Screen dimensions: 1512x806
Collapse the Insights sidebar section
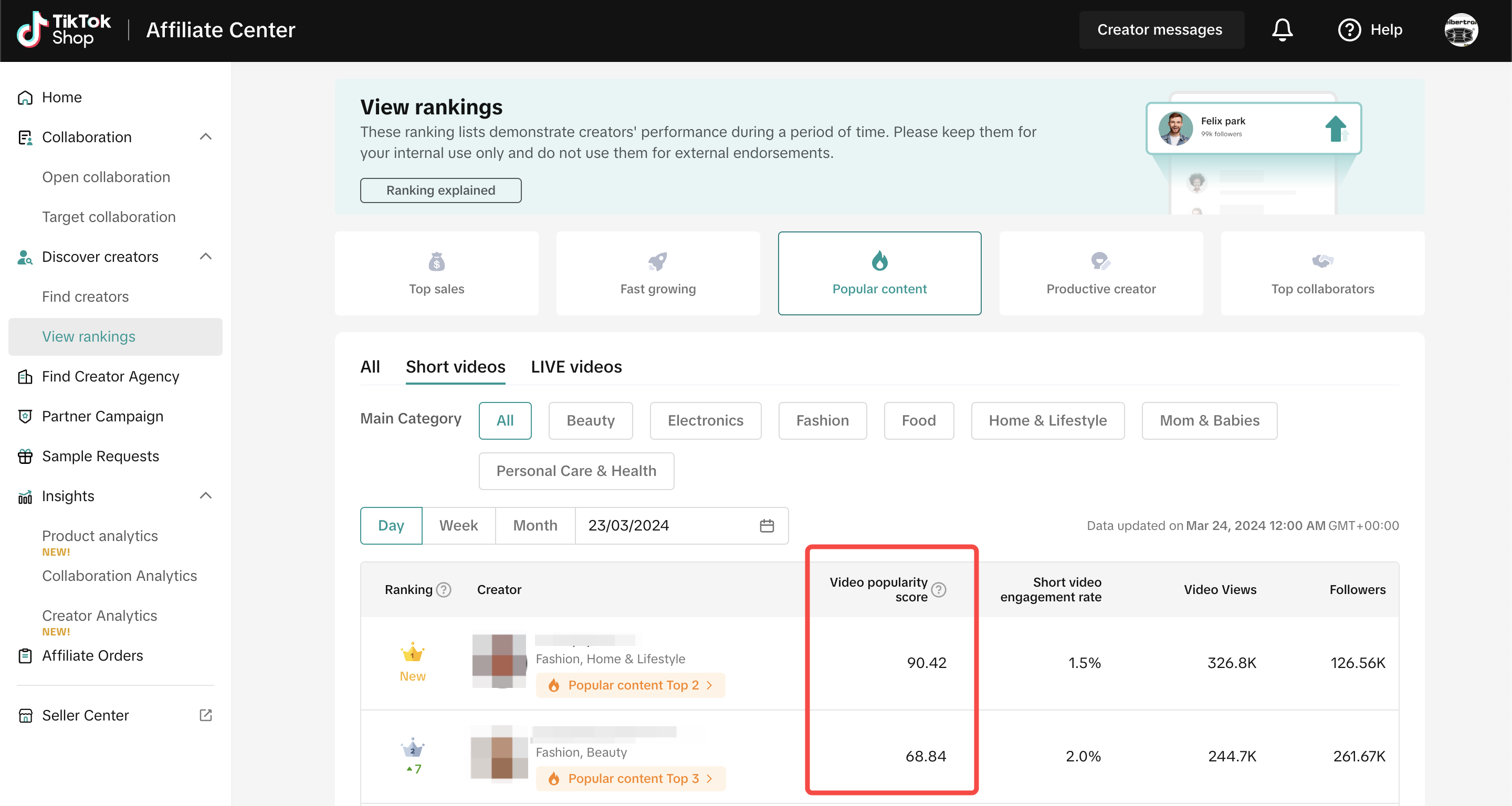205,496
